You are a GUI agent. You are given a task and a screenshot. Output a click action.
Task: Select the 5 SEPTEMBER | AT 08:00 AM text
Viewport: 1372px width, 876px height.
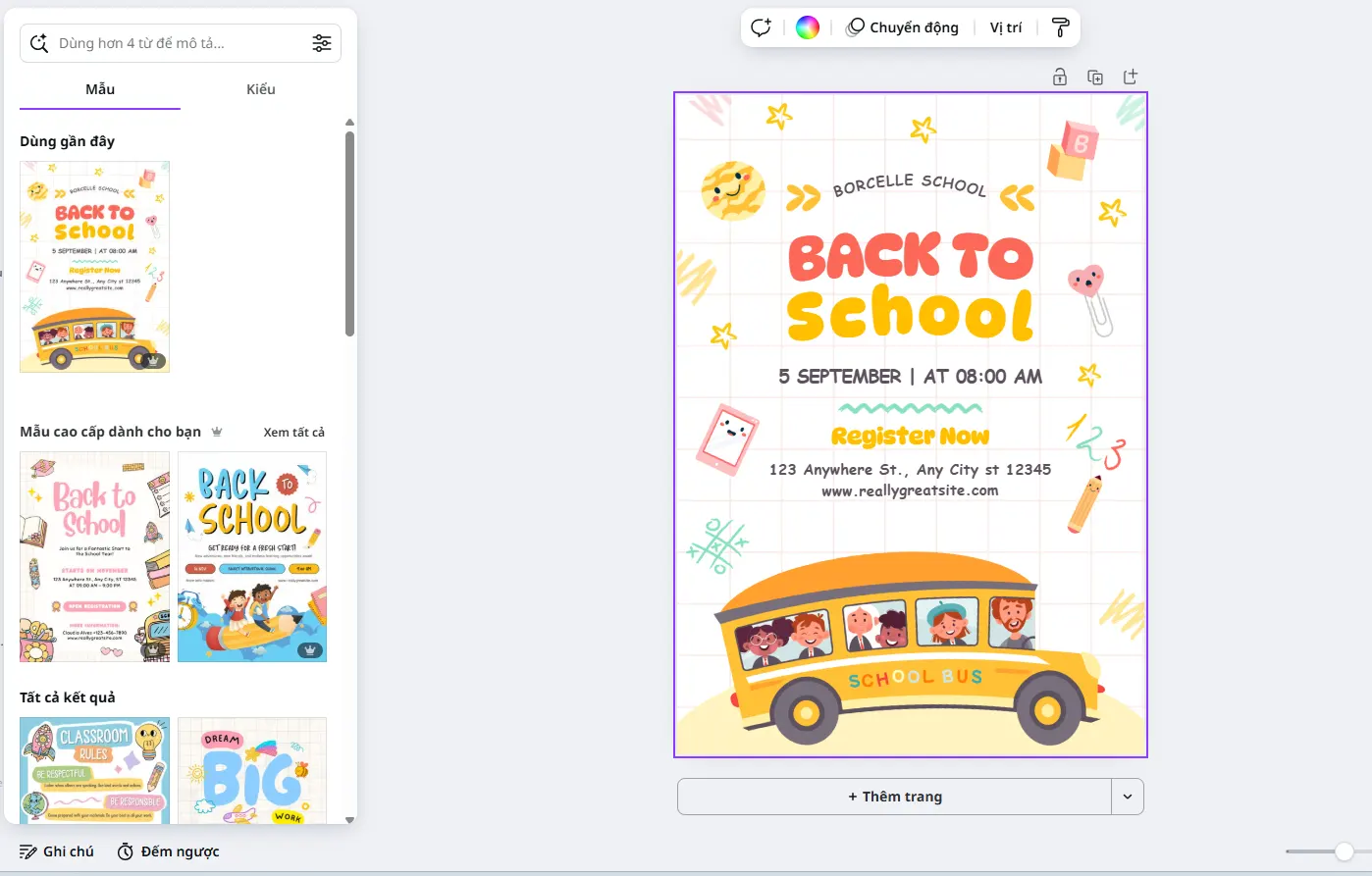911,377
